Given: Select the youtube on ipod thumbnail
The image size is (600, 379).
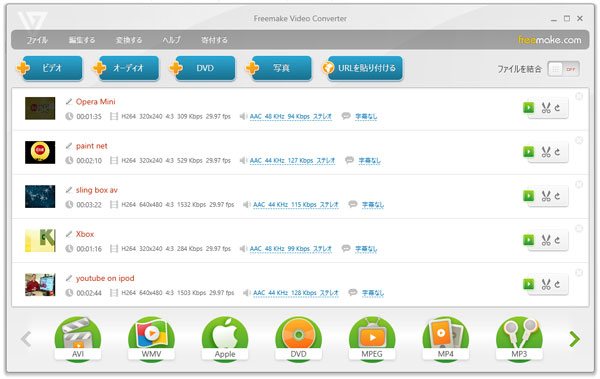Looking at the screenshot, I should pyautogui.click(x=40, y=284).
